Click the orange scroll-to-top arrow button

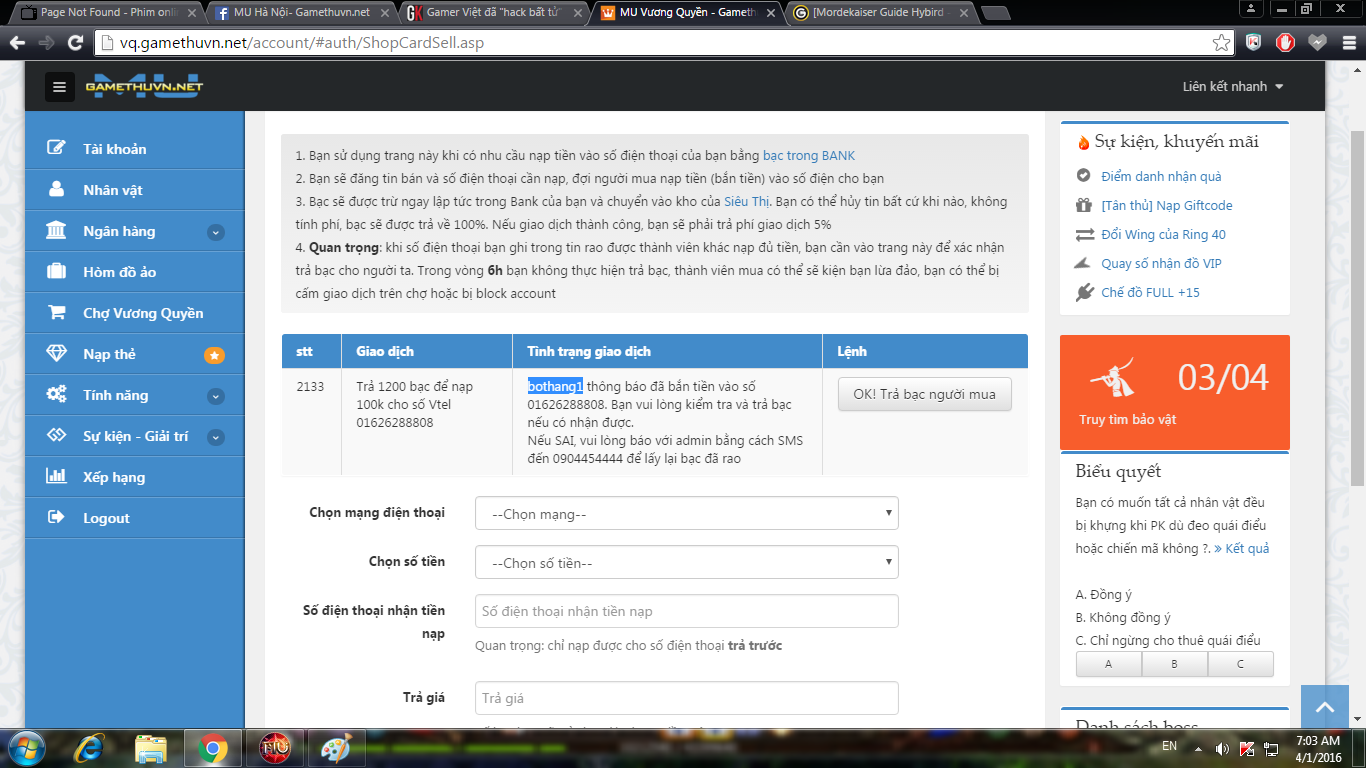click(x=1325, y=708)
